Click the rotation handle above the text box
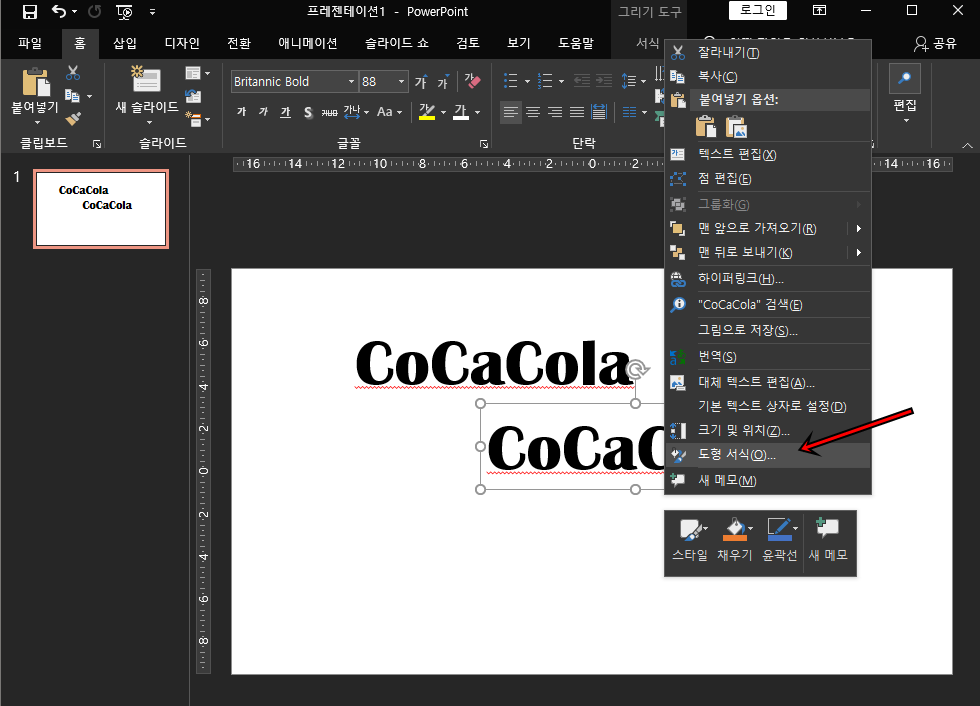Screen dimensions: 980x706 (x=637, y=369)
